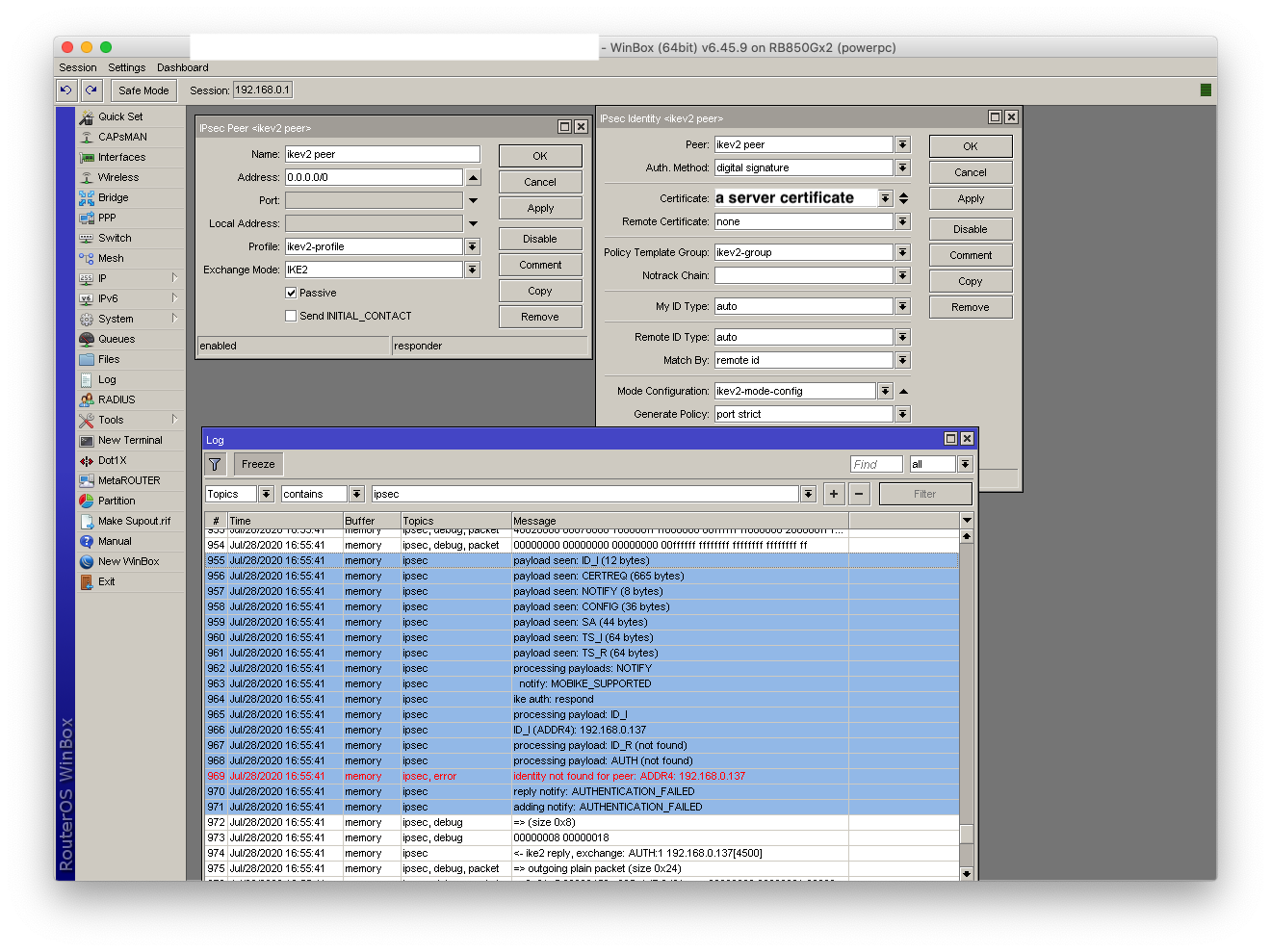This screenshot has height=952, width=1271.
Task: Click the redo arrow icon in toolbar
Action: click(91, 90)
